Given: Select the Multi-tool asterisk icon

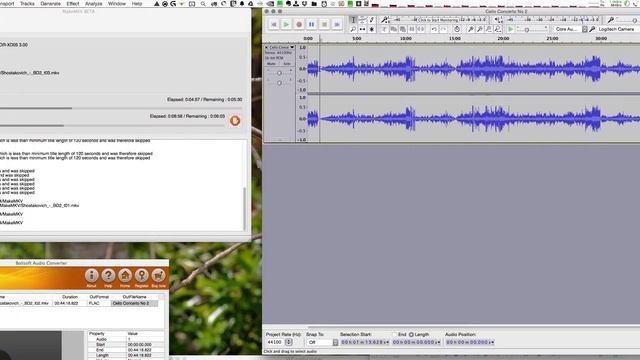Looking at the screenshot, I should click(371, 29).
